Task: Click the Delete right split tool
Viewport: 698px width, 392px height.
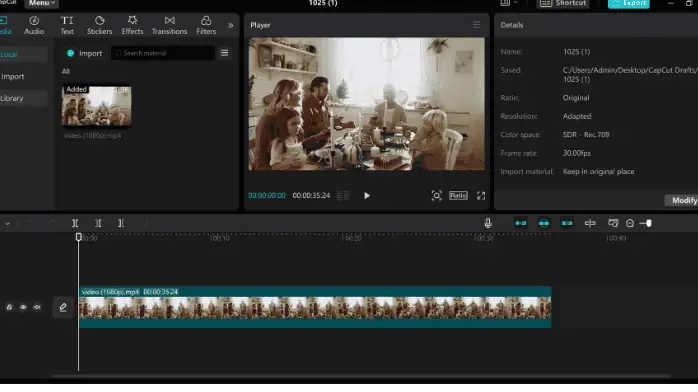Action: [121, 223]
